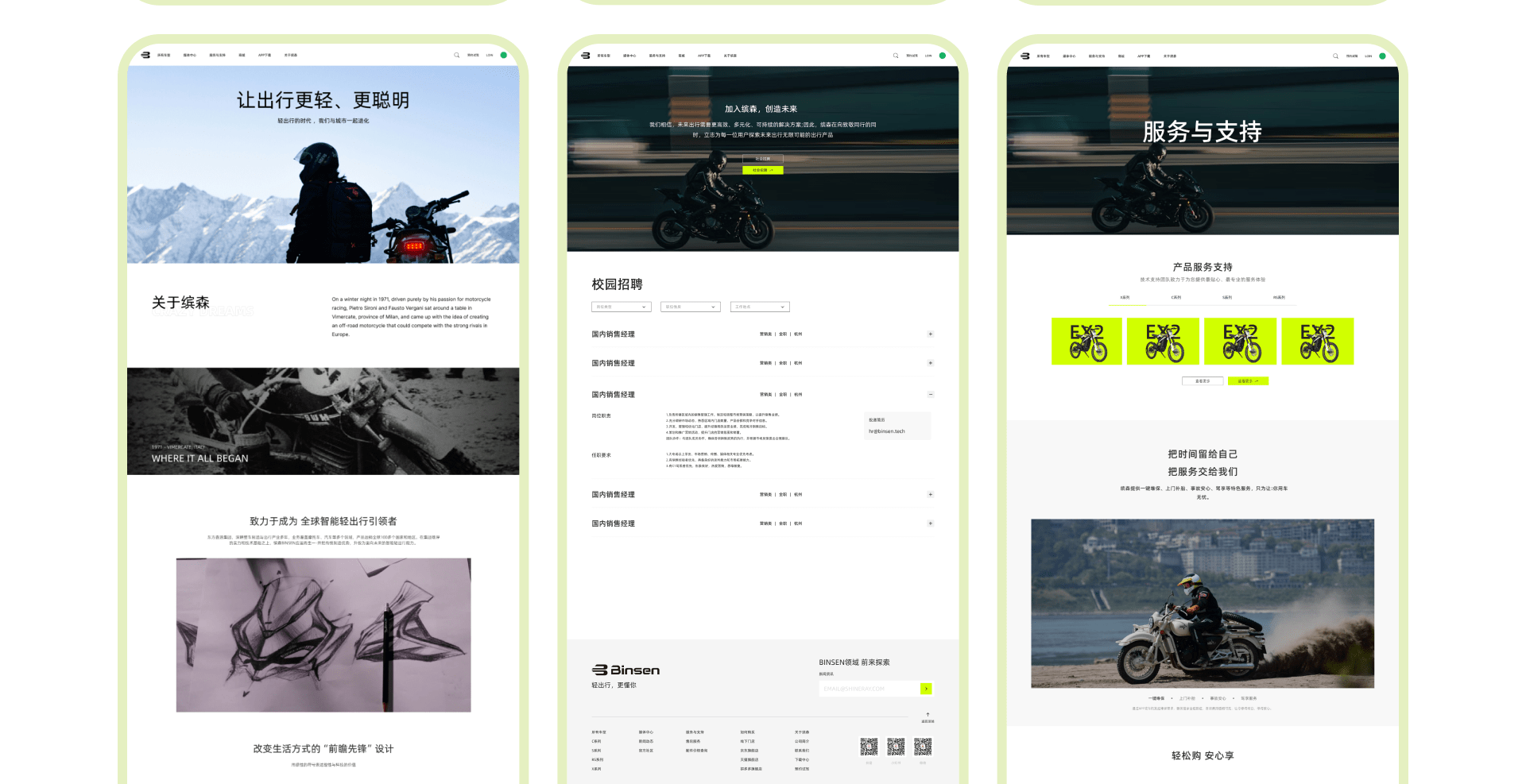
Task: Click LOGIN in the About page header
Action: coord(490,56)
